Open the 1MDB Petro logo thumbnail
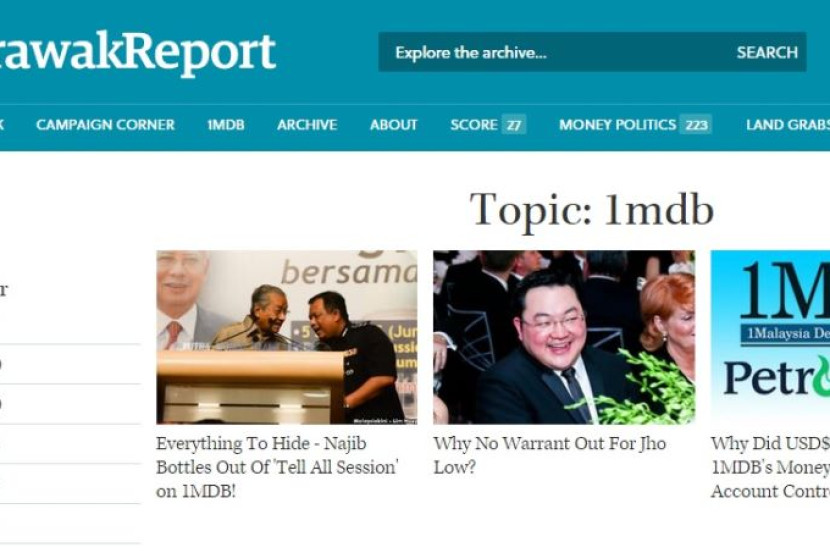This screenshot has width=830, height=553. pyautogui.click(x=770, y=337)
